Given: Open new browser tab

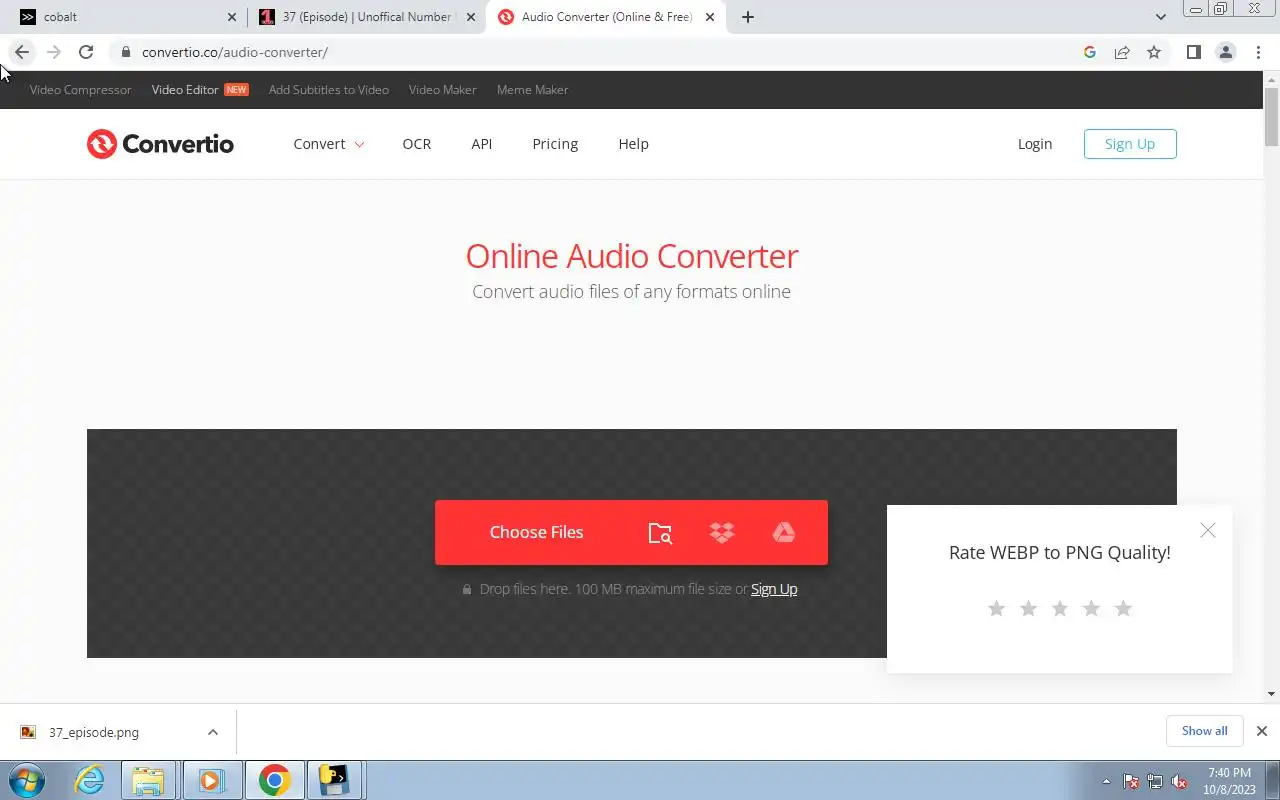Looking at the screenshot, I should point(748,17).
